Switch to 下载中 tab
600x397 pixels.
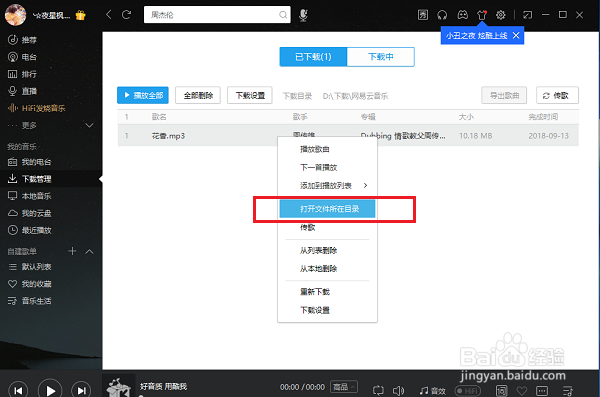point(380,57)
